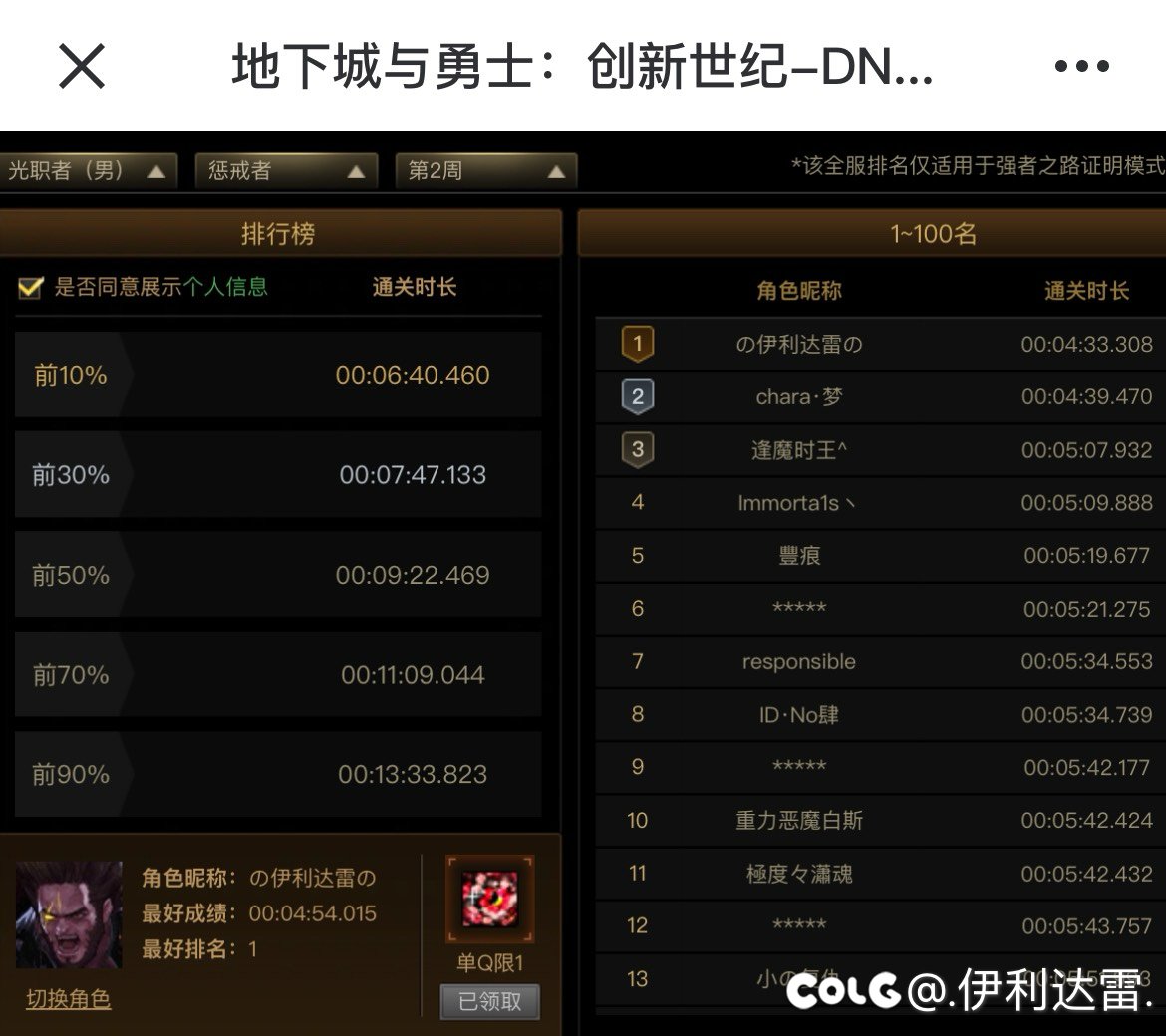This screenshot has width=1166, height=1036.
Task: Click the silver rank 2 badge
Action: point(637,396)
